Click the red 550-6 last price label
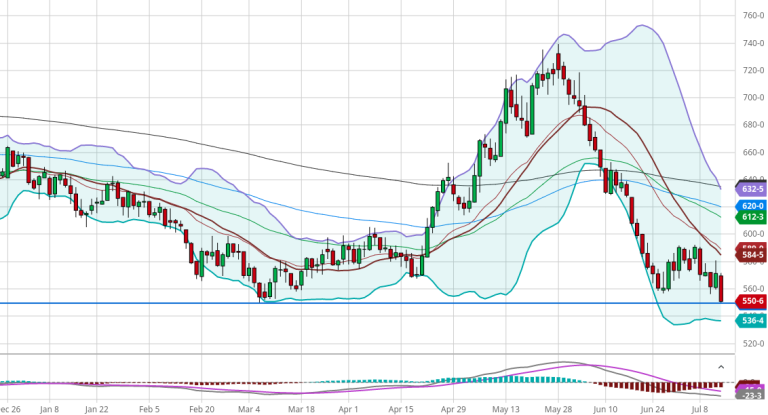The image size is (768, 415). pyautogui.click(x=751, y=300)
